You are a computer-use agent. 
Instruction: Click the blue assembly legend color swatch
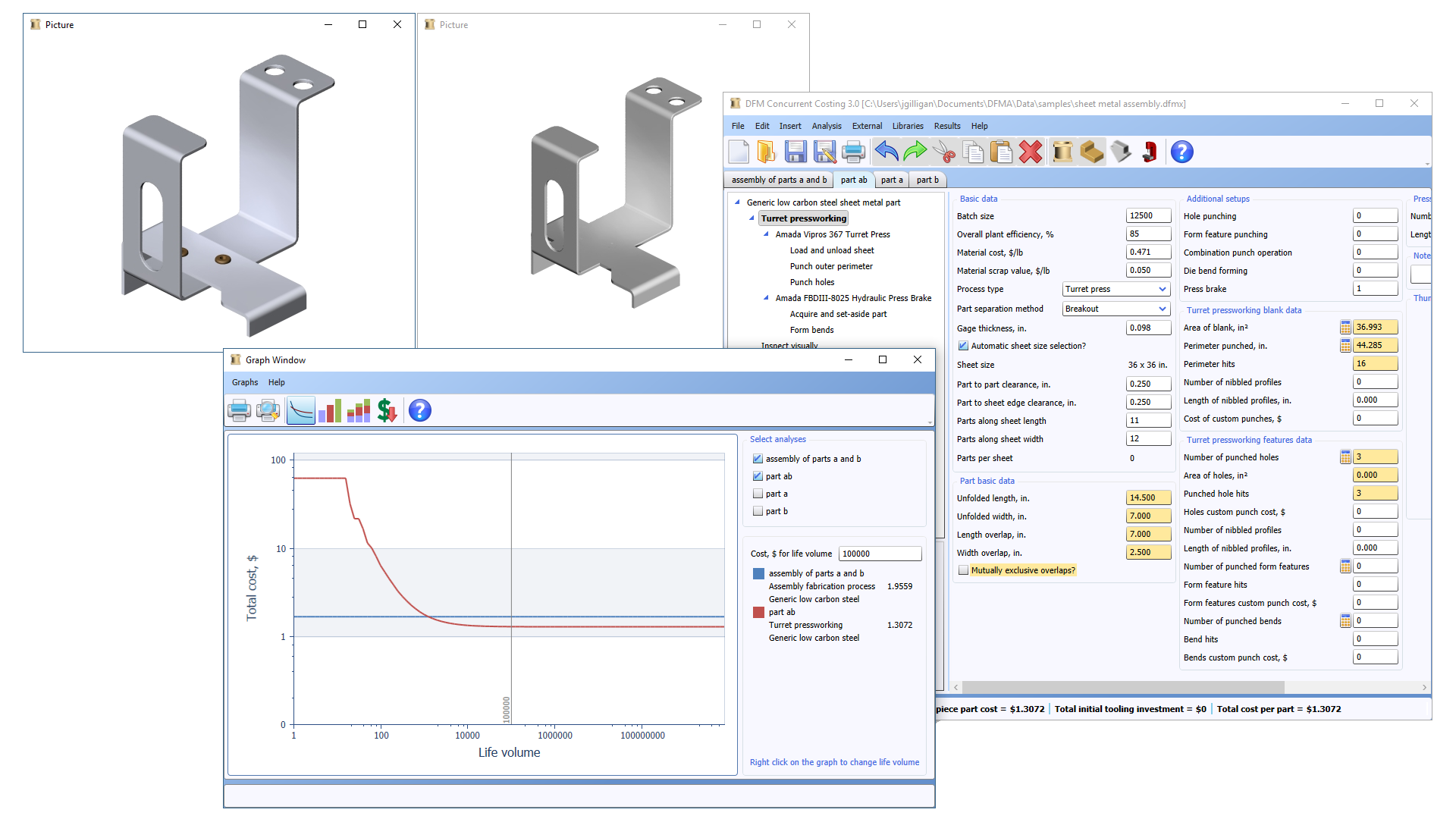coord(758,574)
